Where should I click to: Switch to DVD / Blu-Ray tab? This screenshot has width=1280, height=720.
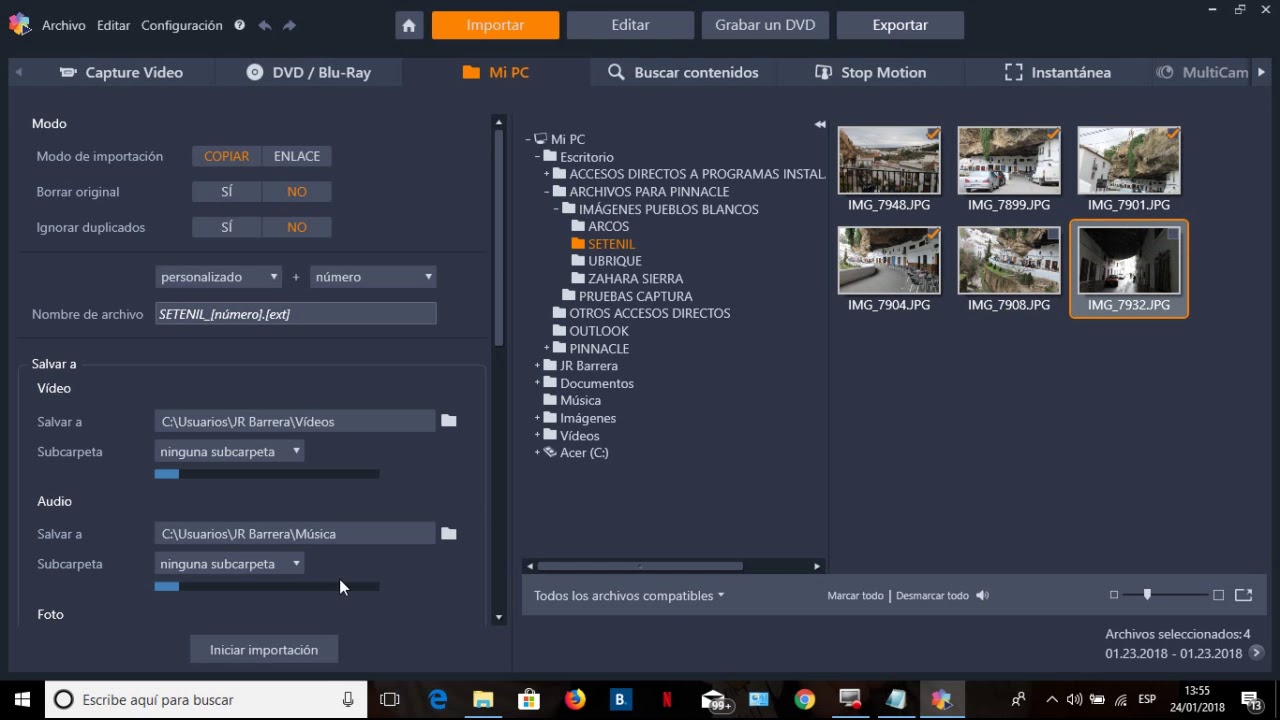[x=309, y=72]
